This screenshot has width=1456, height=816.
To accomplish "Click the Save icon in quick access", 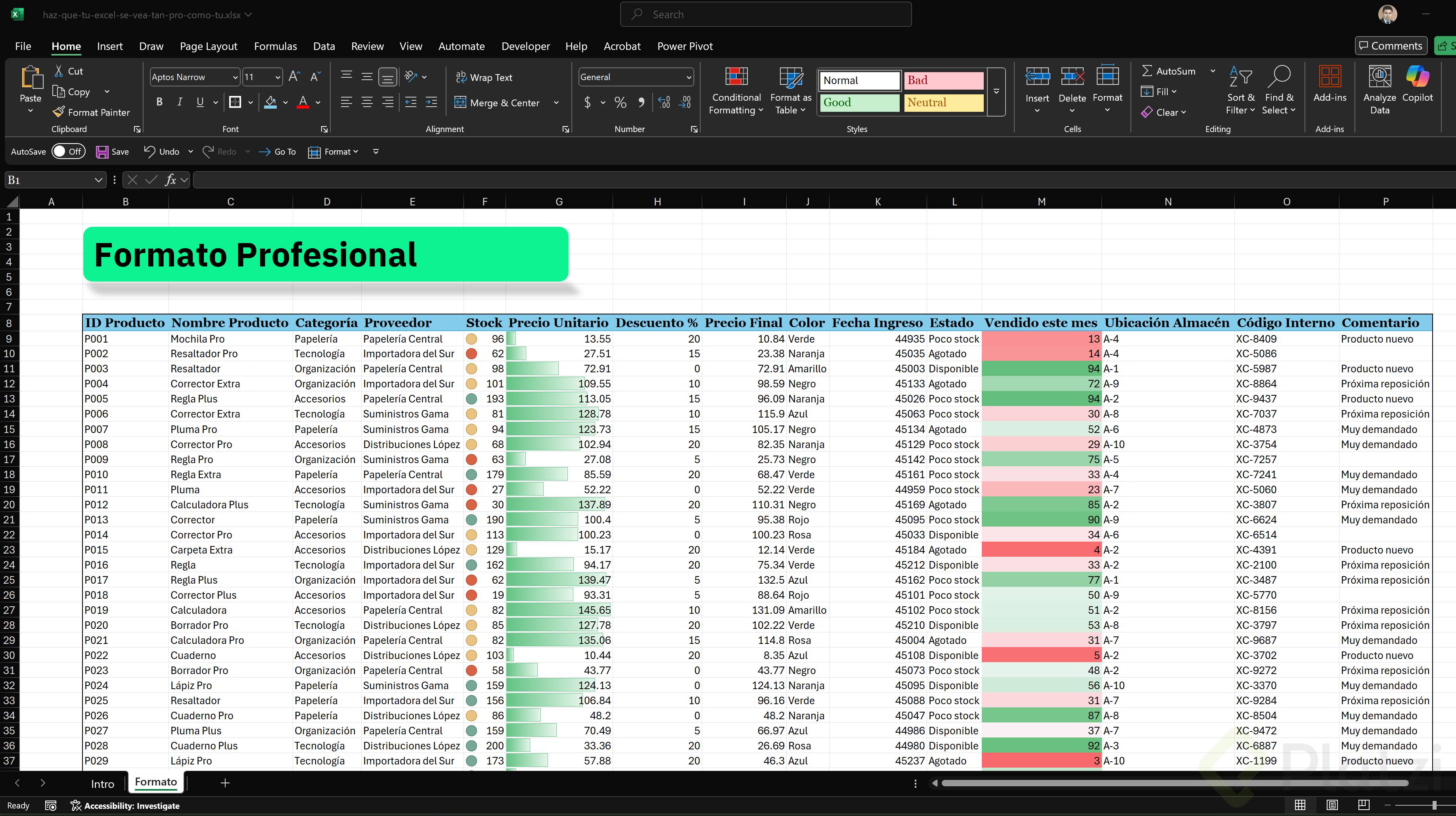I will [x=102, y=151].
